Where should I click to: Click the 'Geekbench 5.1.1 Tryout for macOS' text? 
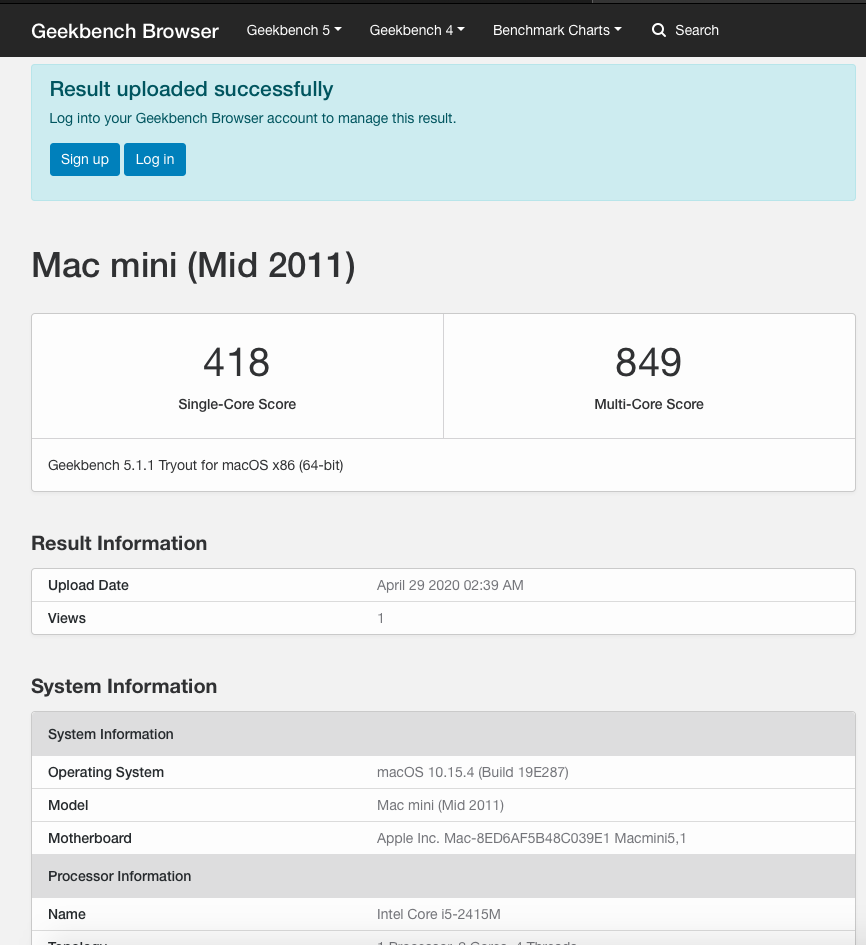196,465
